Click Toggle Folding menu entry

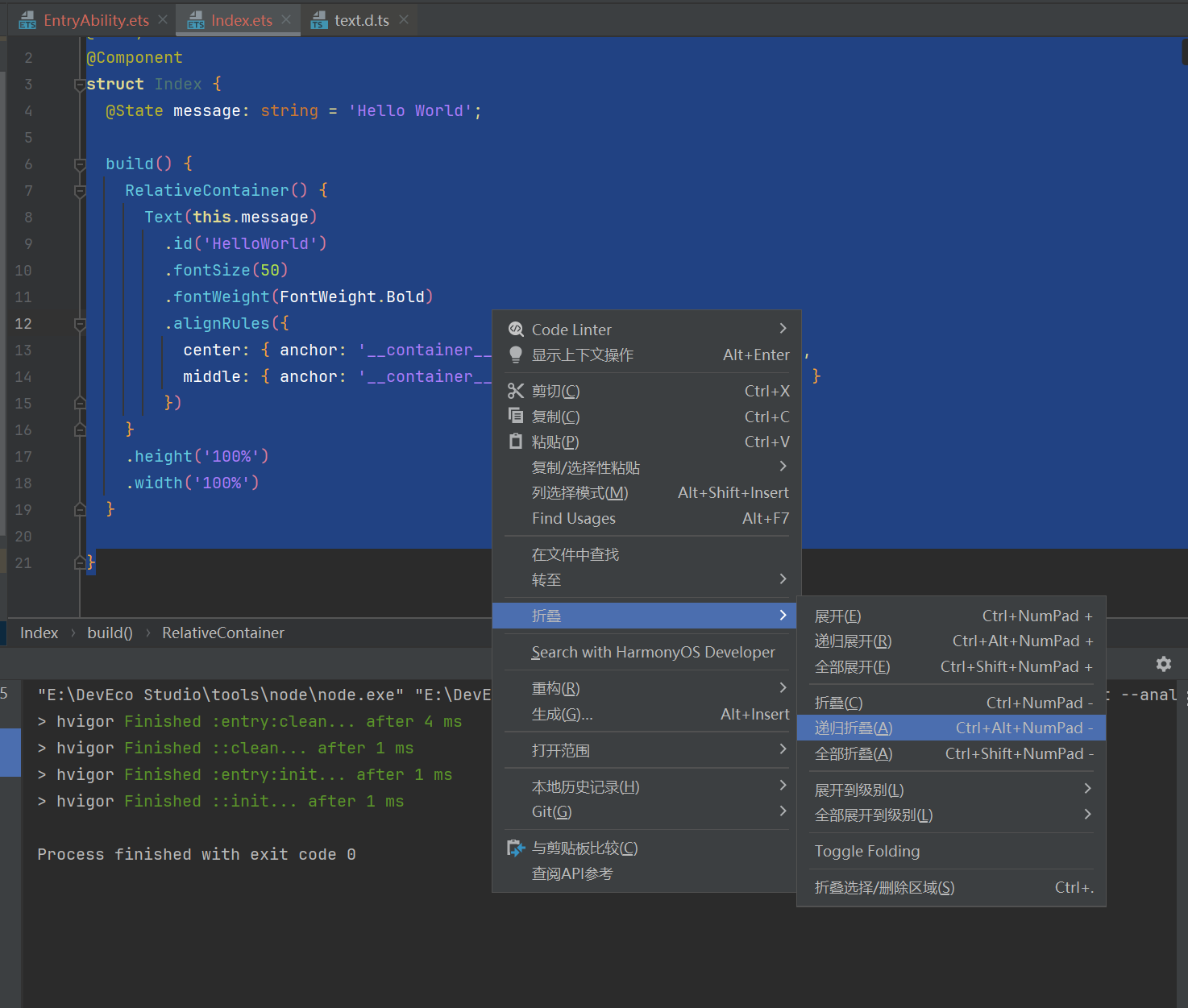point(951,851)
